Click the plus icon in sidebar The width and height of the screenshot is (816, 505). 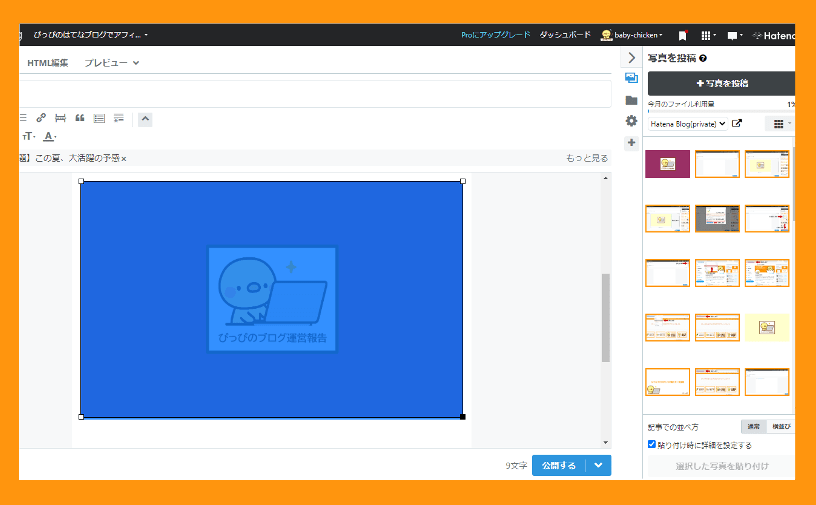tap(631, 143)
